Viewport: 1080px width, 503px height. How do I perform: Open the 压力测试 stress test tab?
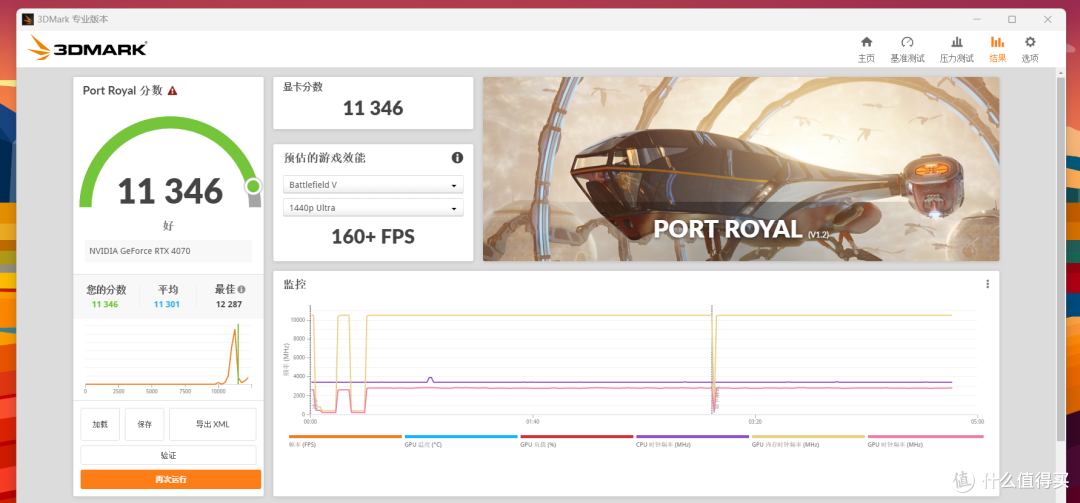coord(957,50)
